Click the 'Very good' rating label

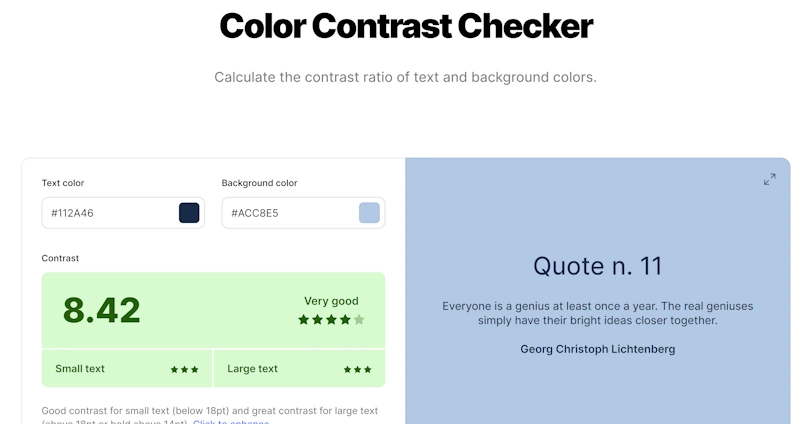pyautogui.click(x=331, y=301)
